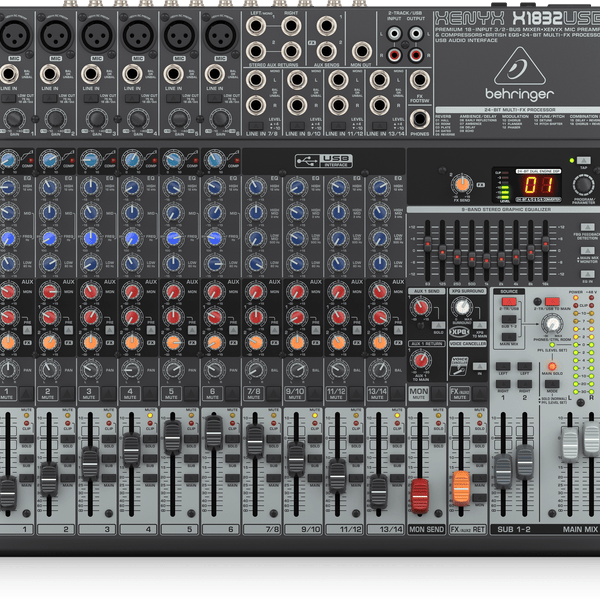Toggle the MON MUTE button
Viewport: 600px width, 600px height.
tap(439, 393)
